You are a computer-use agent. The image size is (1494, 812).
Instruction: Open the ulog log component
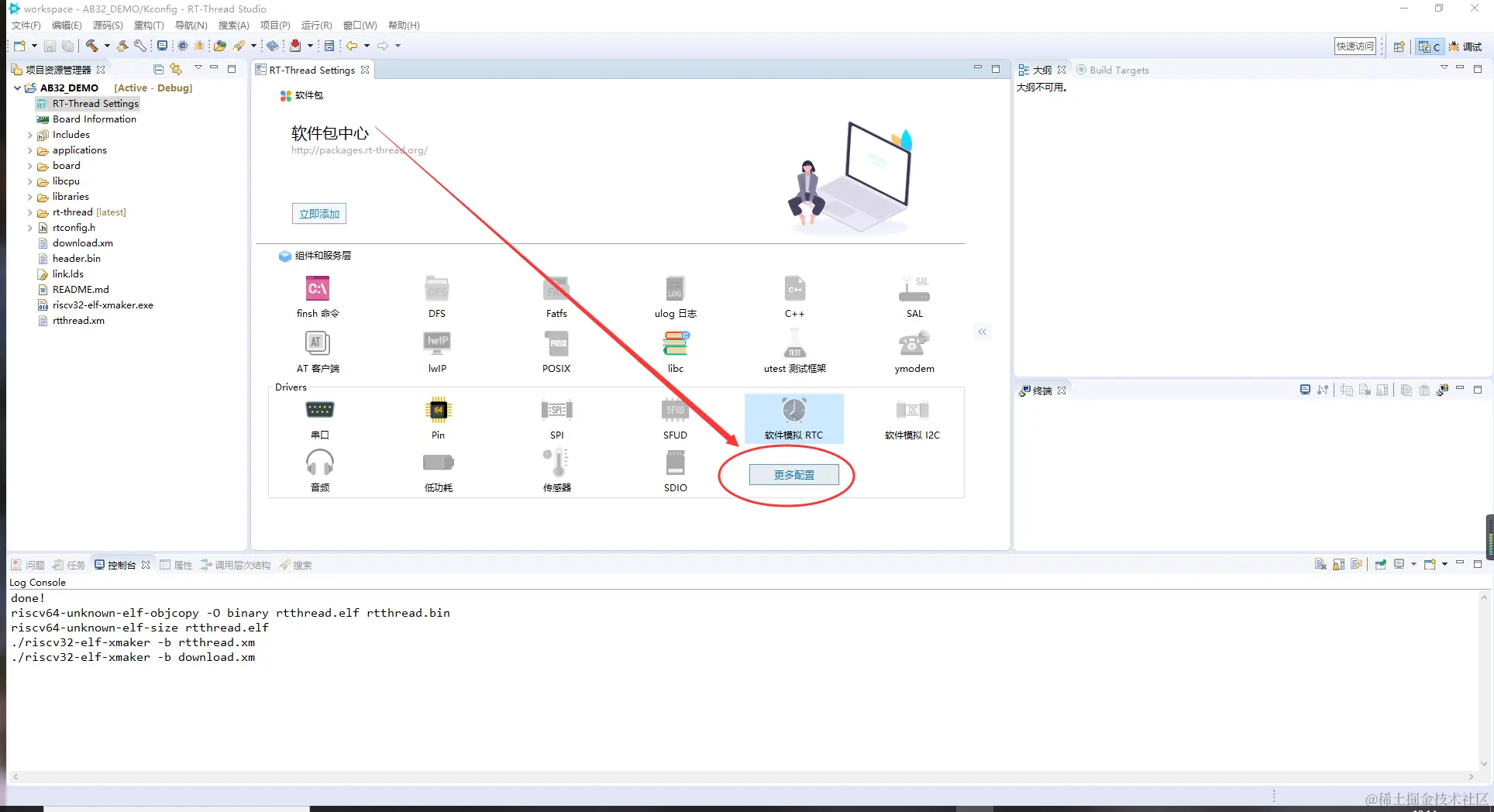coord(675,289)
